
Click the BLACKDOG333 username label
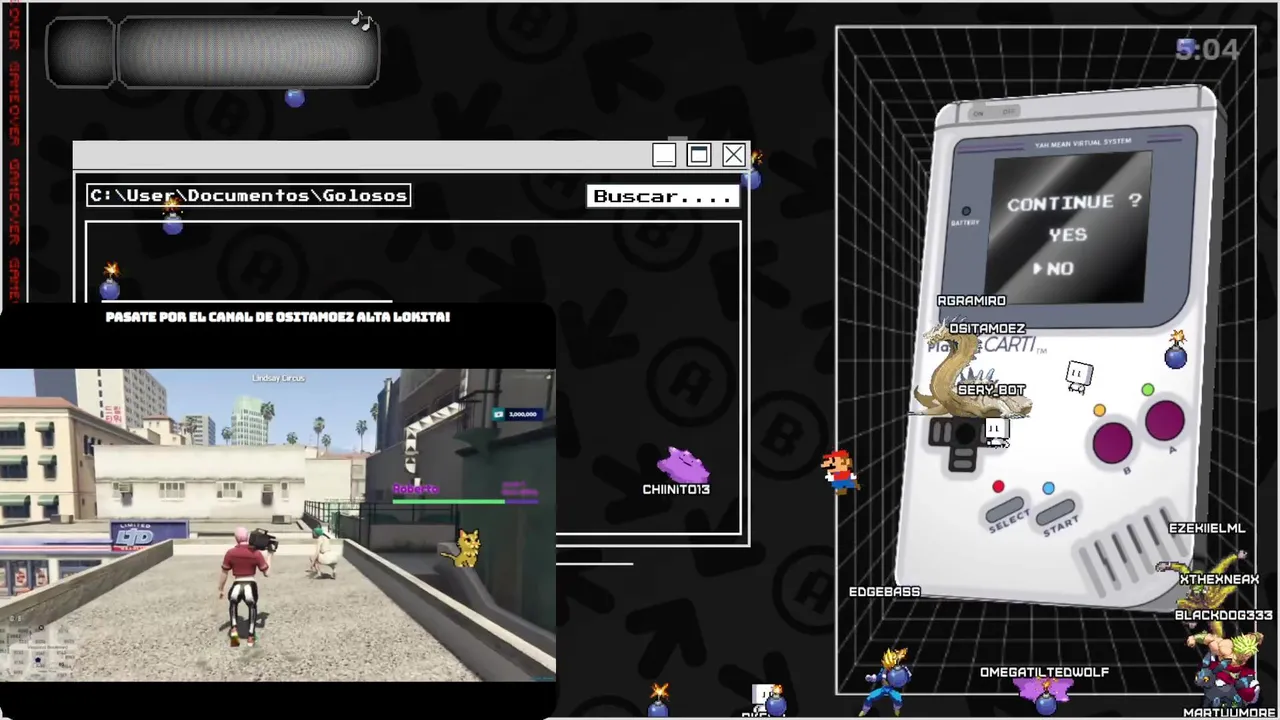[1224, 615]
